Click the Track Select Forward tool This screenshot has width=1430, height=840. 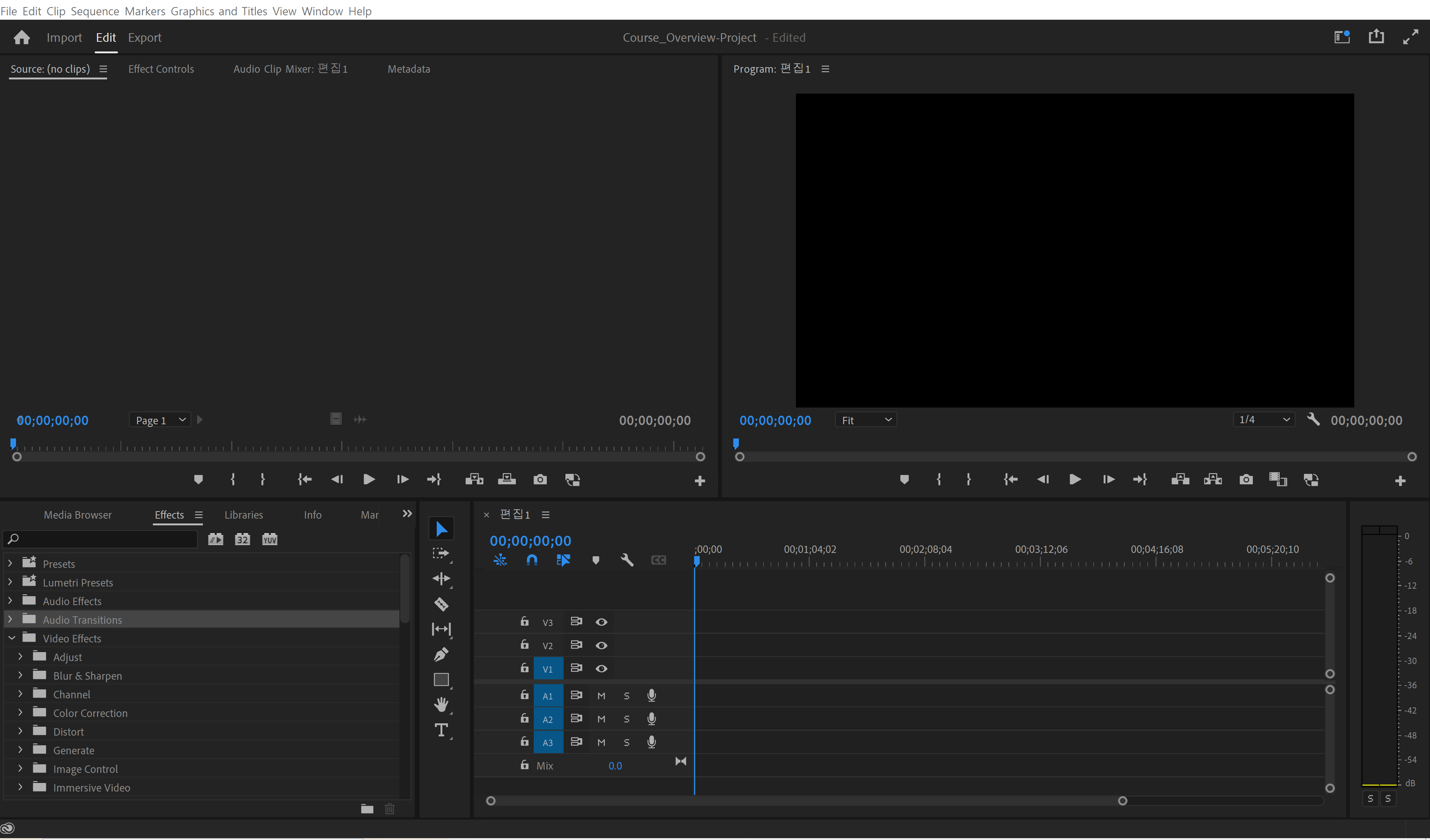tap(441, 553)
